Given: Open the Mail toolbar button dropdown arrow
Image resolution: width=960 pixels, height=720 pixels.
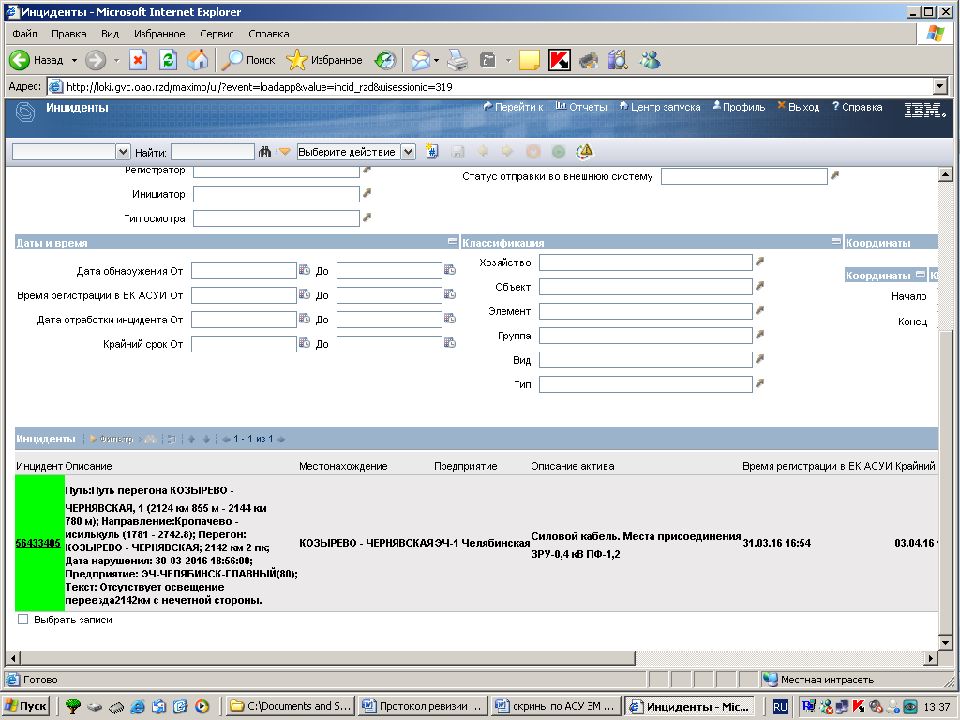Looking at the screenshot, I should 436,61.
